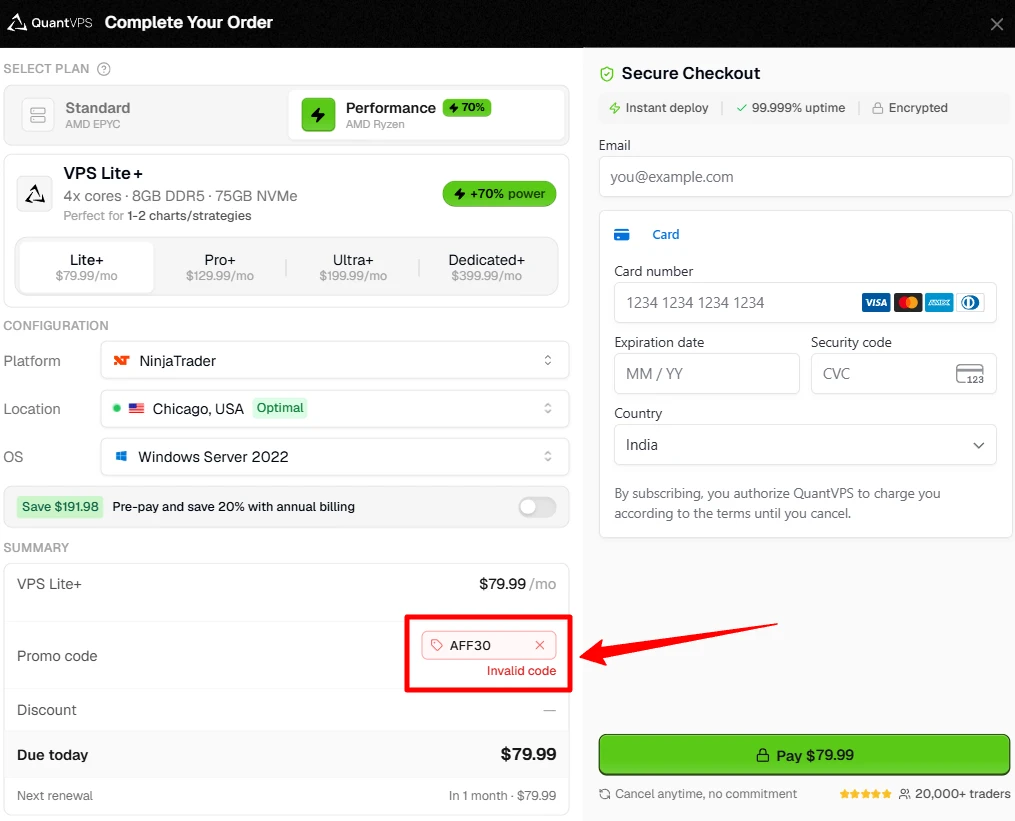1015x821 pixels.
Task: Click the green lightning Performance icon
Action: [318, 115]
